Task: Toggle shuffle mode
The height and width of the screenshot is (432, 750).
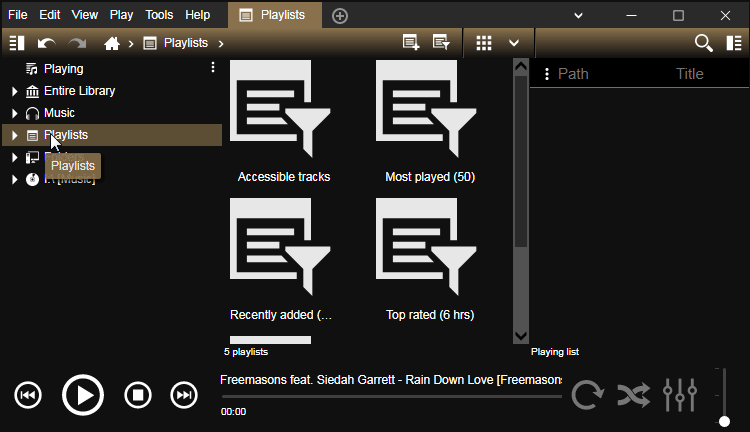Action: tap(633, 395)
